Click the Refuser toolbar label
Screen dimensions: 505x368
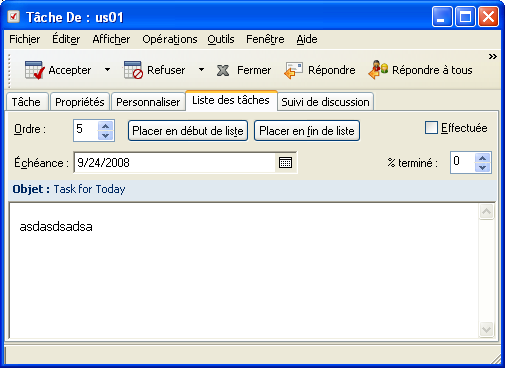pyautogui.click(x=166, y=70)
